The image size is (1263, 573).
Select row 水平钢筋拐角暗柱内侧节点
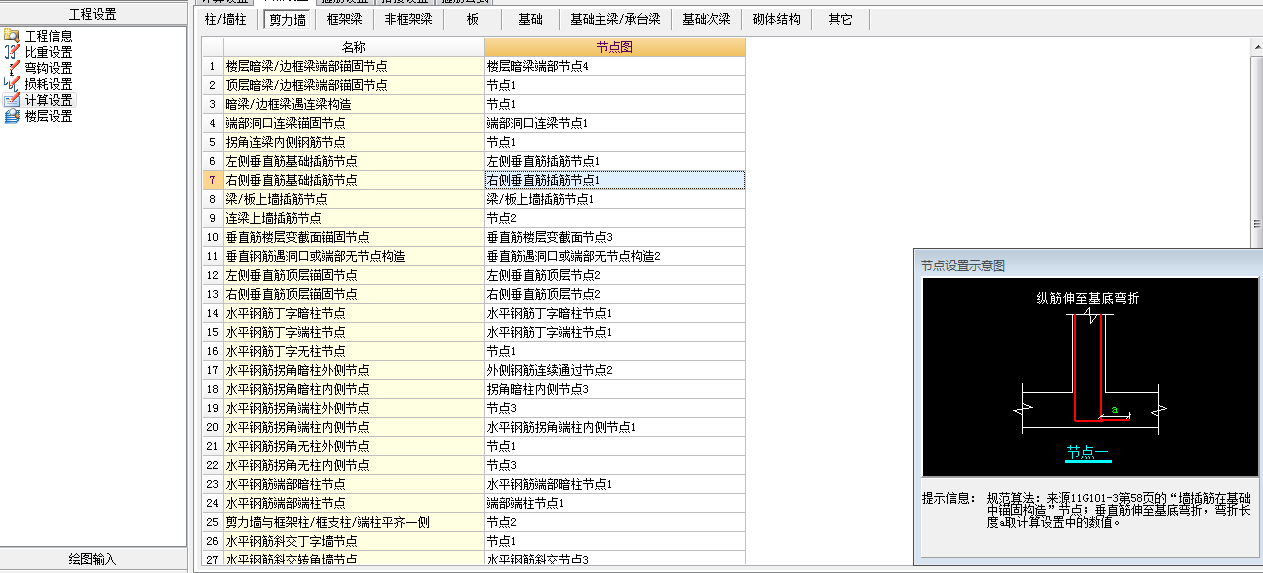click(354, 389)
